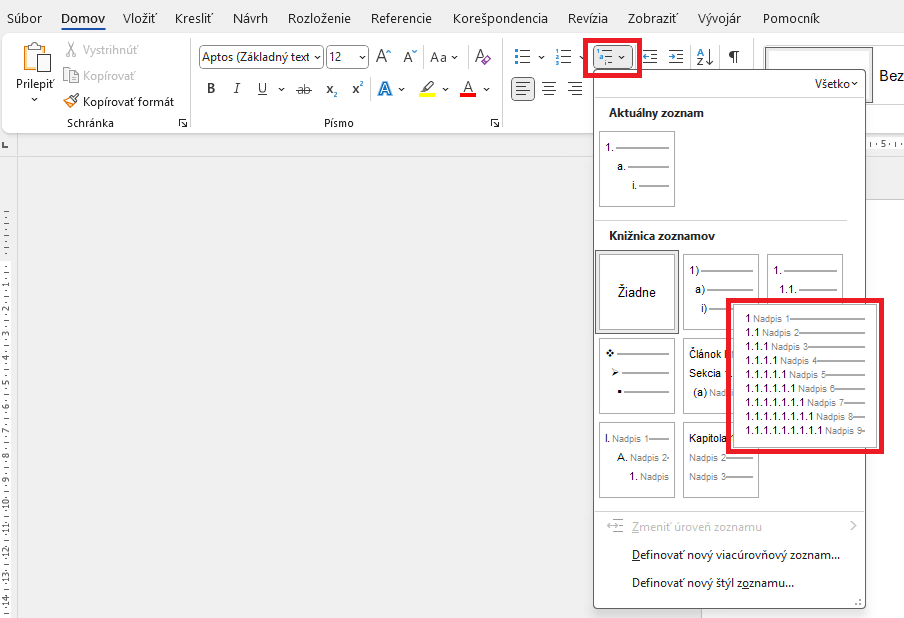904x618 pixels.
Task: Open underline style dropdown arrow
Action: coord(281,89)
